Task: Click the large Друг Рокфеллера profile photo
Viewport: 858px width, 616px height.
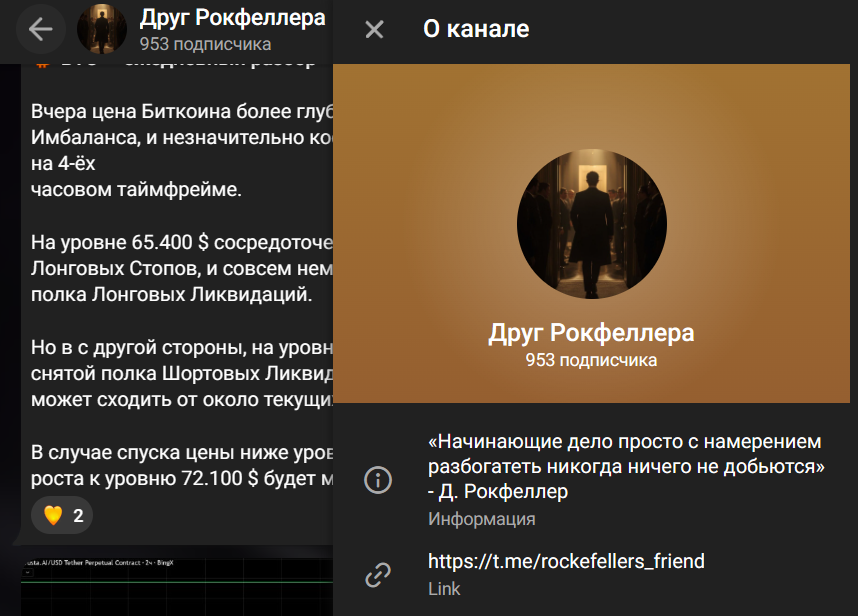Action: pos(590,224)
